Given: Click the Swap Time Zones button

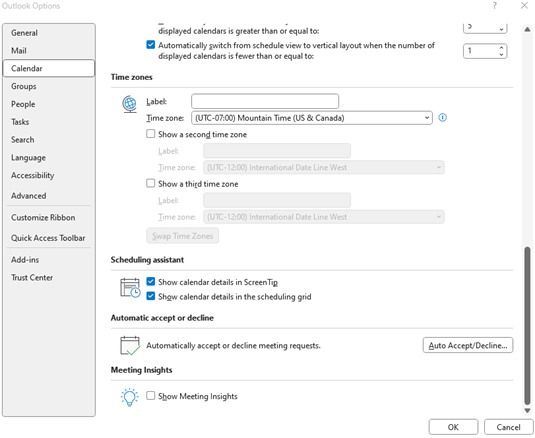Looking at the screenshot, I should 183,236.
